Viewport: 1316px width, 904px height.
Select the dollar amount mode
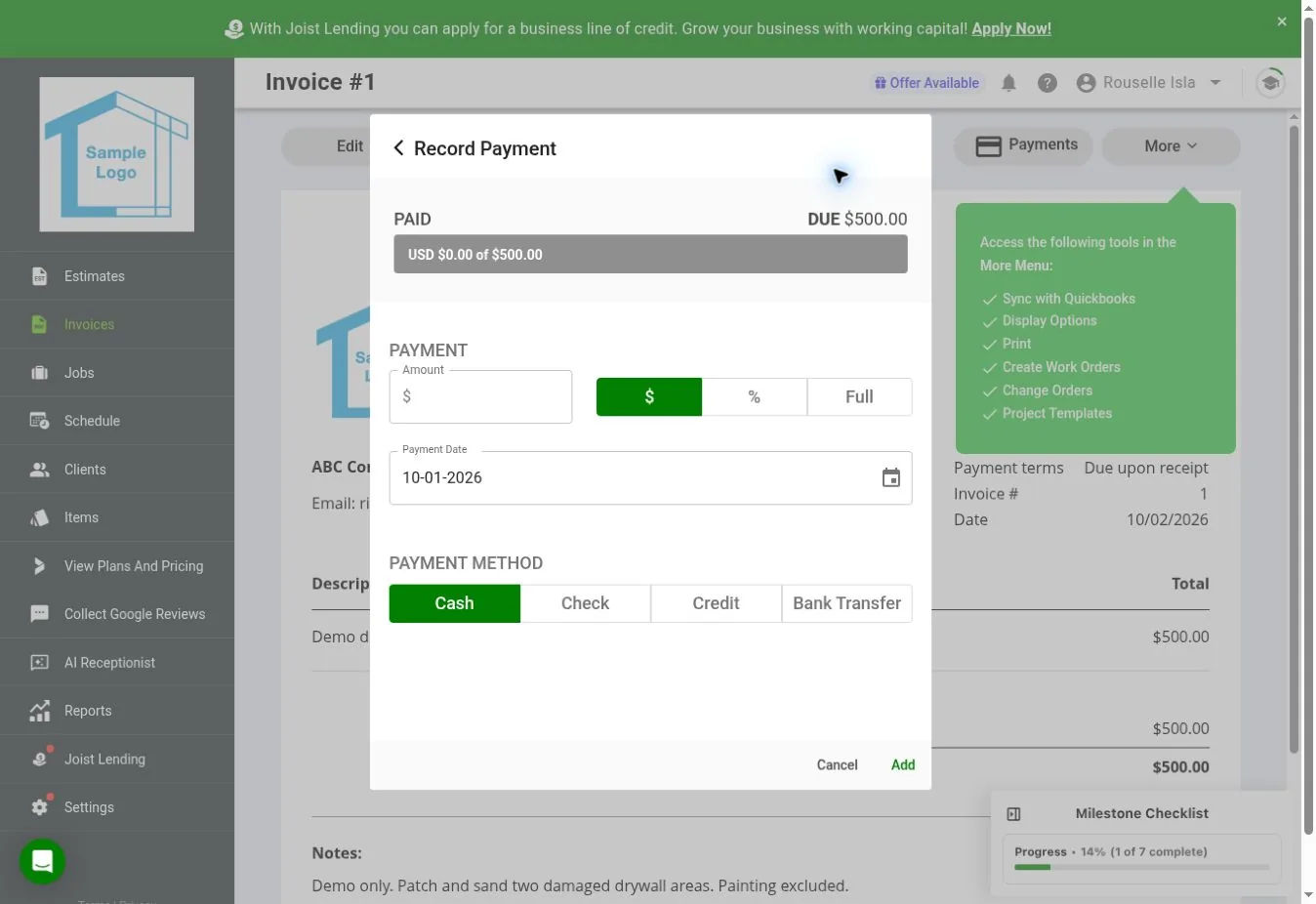click(649, 396)
